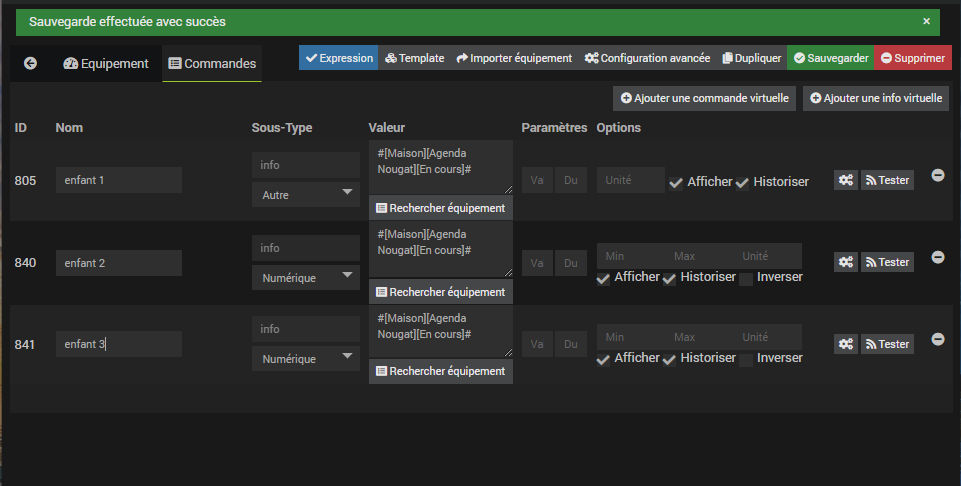This screenshot has height=486, width=961.
Task: Click the Expression button
Action: tap(338, 58)
